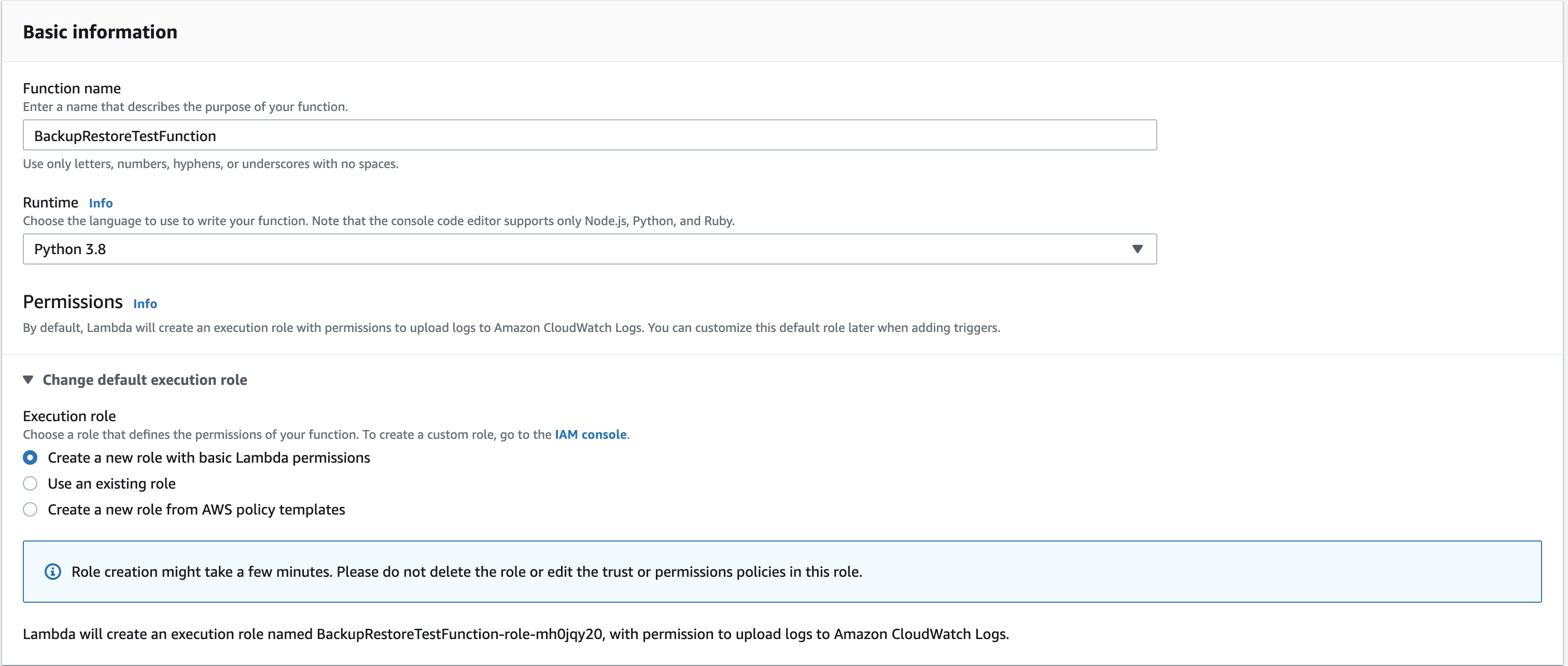Click 'Choose the language to use' description
Viewport: 1568px width, 666px height.
tap(379, 221)
